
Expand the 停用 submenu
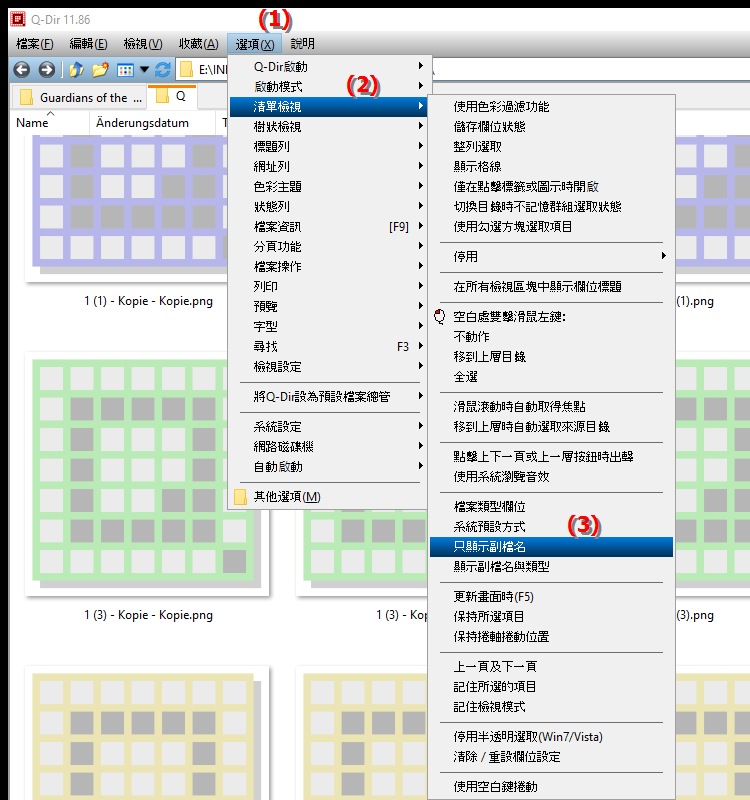click(552, 257)
